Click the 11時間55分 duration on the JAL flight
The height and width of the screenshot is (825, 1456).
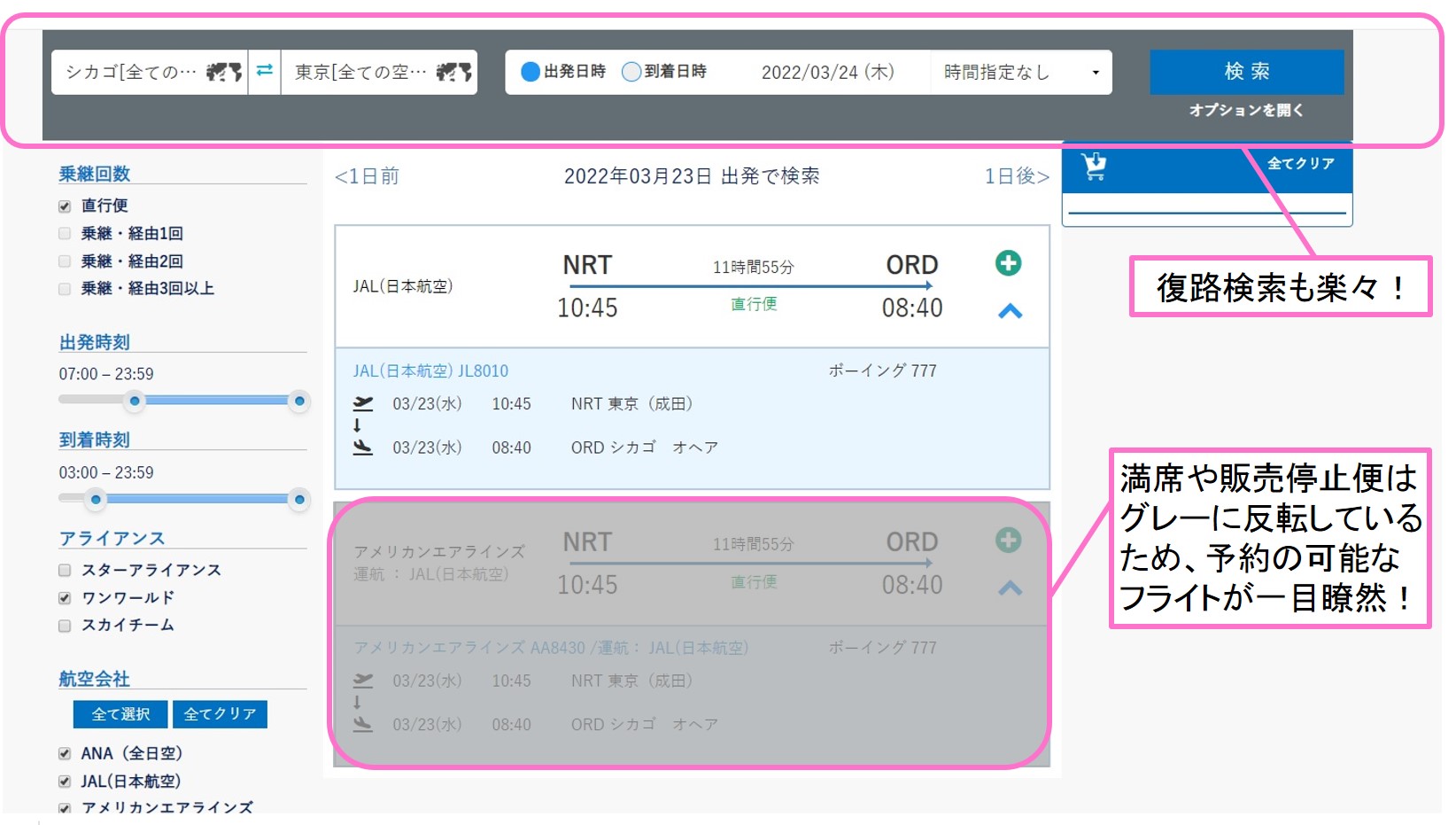754,267
